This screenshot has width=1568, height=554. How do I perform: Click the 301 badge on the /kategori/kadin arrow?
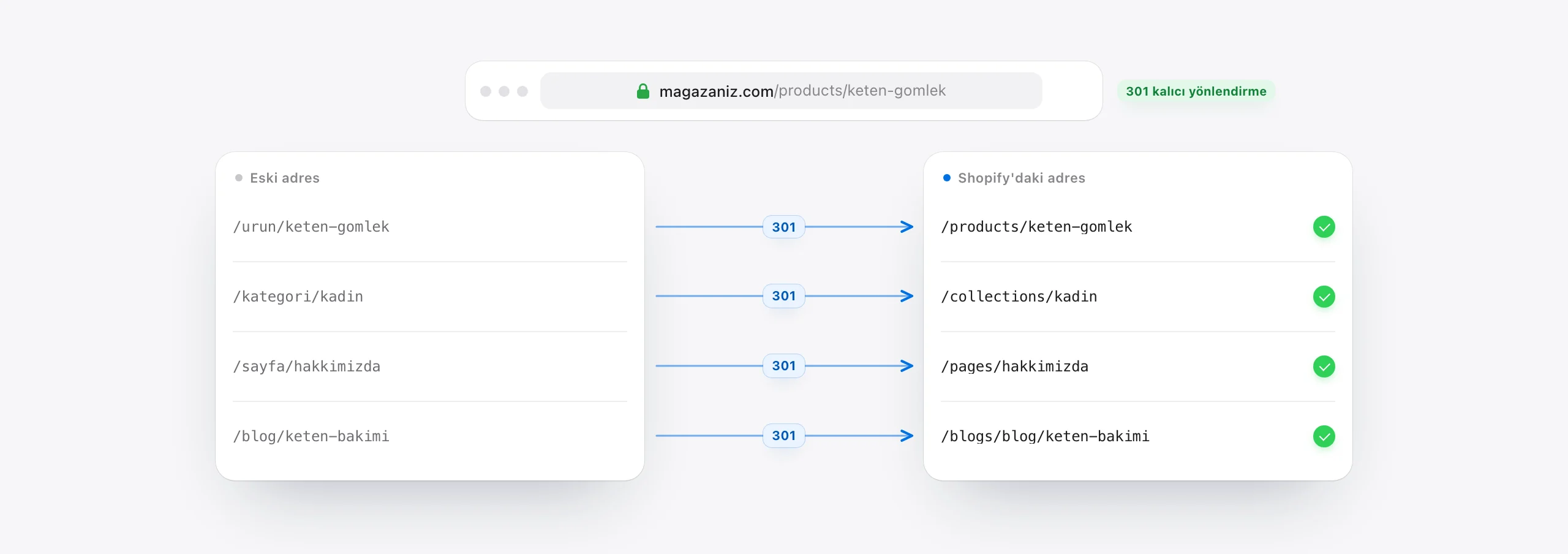[783, 296]
